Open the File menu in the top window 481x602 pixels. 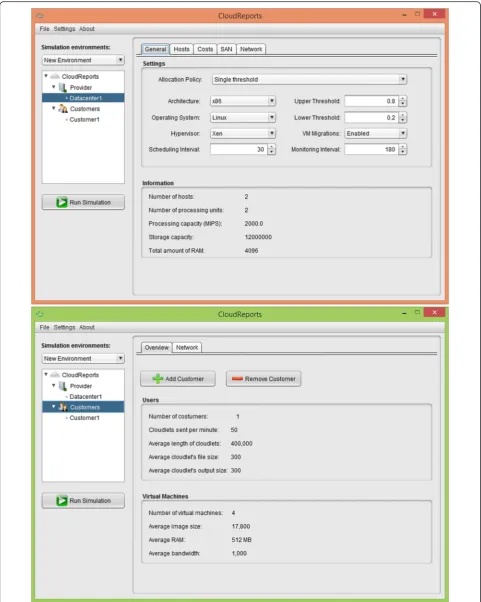click(x=44, y=29)
